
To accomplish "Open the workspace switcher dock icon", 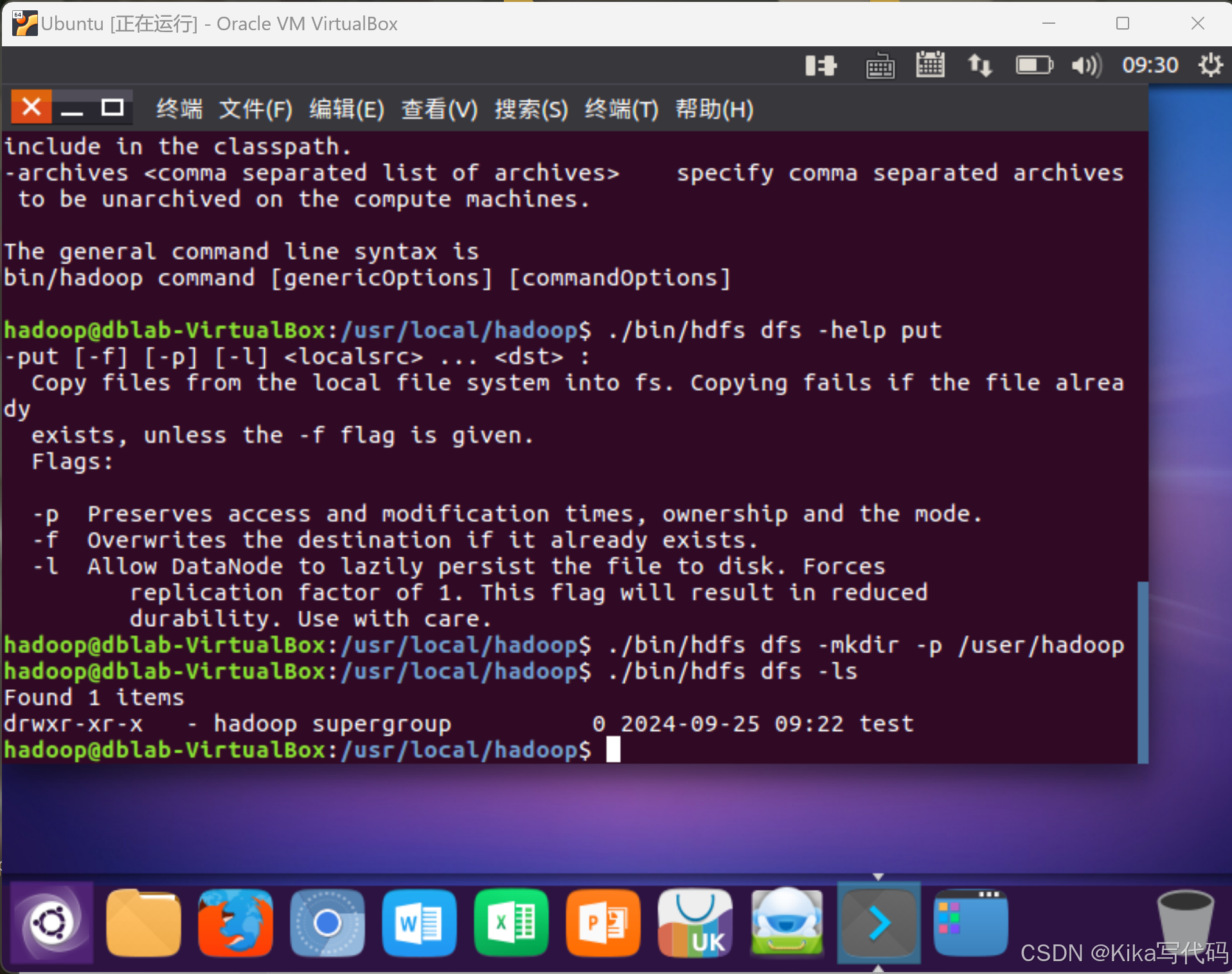I will pyautogui.click(x=970, y=923).
